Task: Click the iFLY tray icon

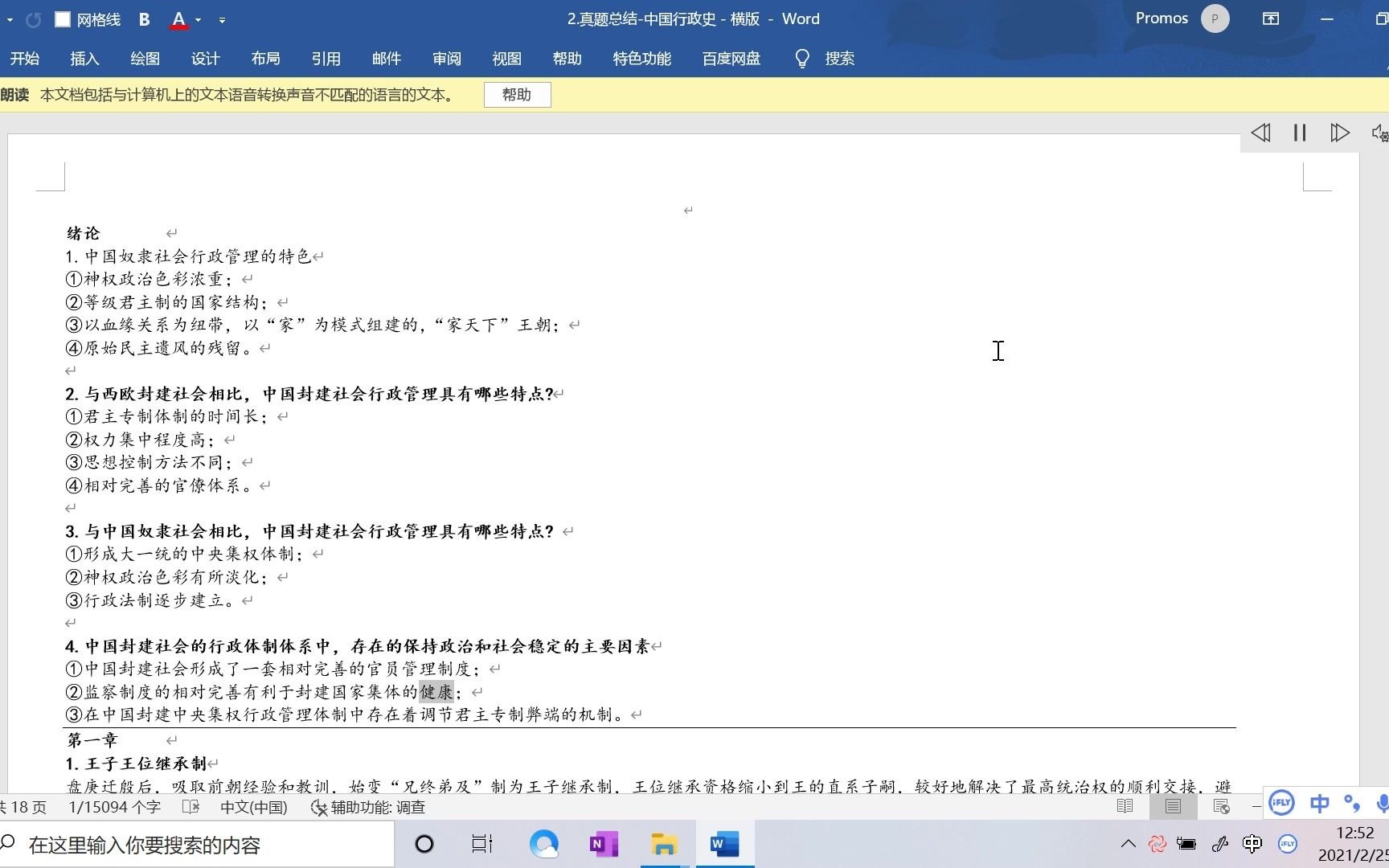Action: point(1288,843)
